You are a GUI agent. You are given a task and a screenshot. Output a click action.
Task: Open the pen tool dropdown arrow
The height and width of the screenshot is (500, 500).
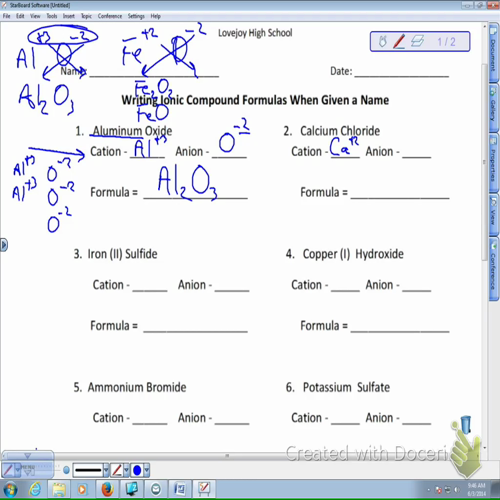point(17,470)
